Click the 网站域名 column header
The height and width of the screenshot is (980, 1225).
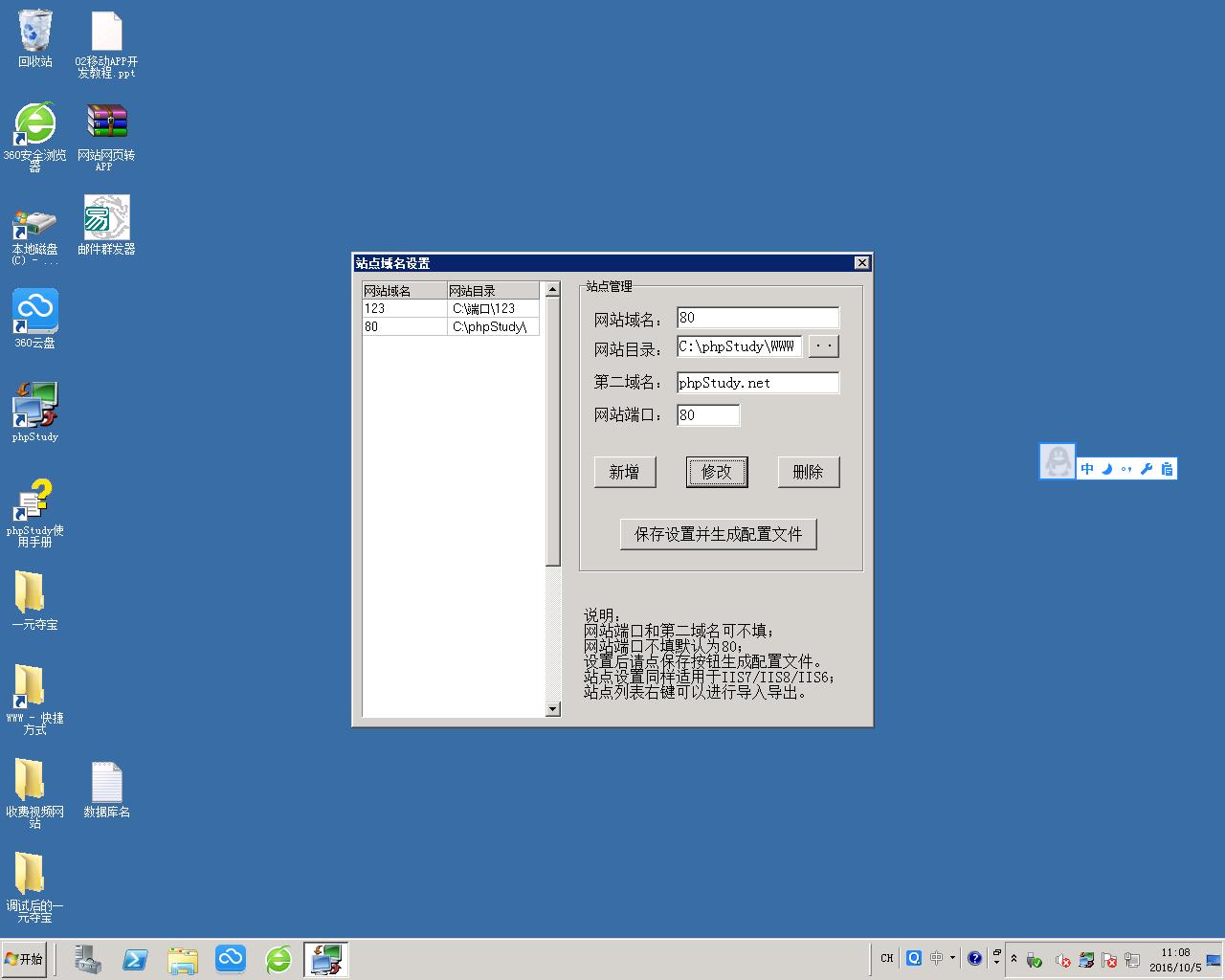click(404, 290)
